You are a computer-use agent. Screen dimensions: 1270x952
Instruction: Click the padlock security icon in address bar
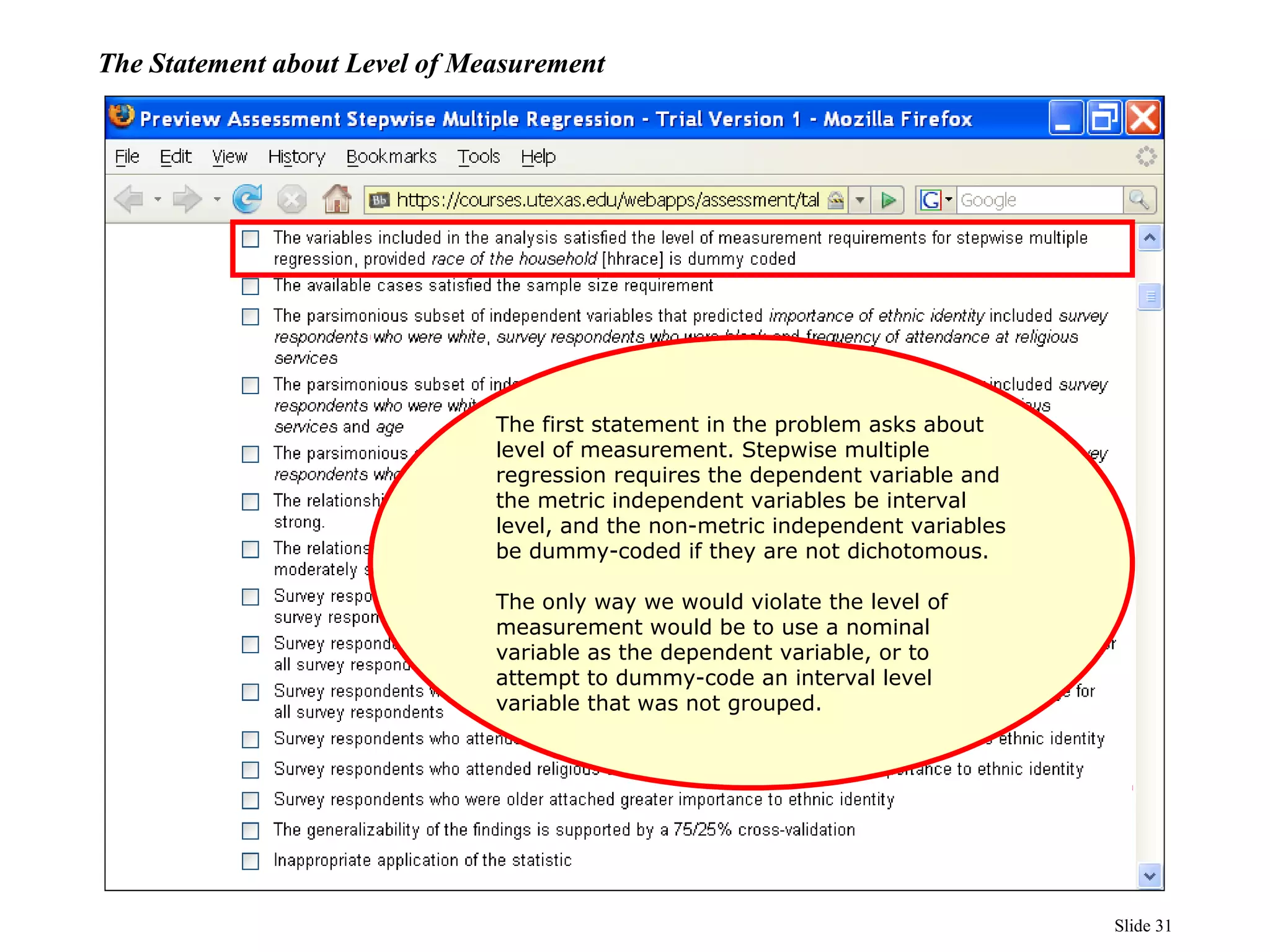[x=836, y=200]
